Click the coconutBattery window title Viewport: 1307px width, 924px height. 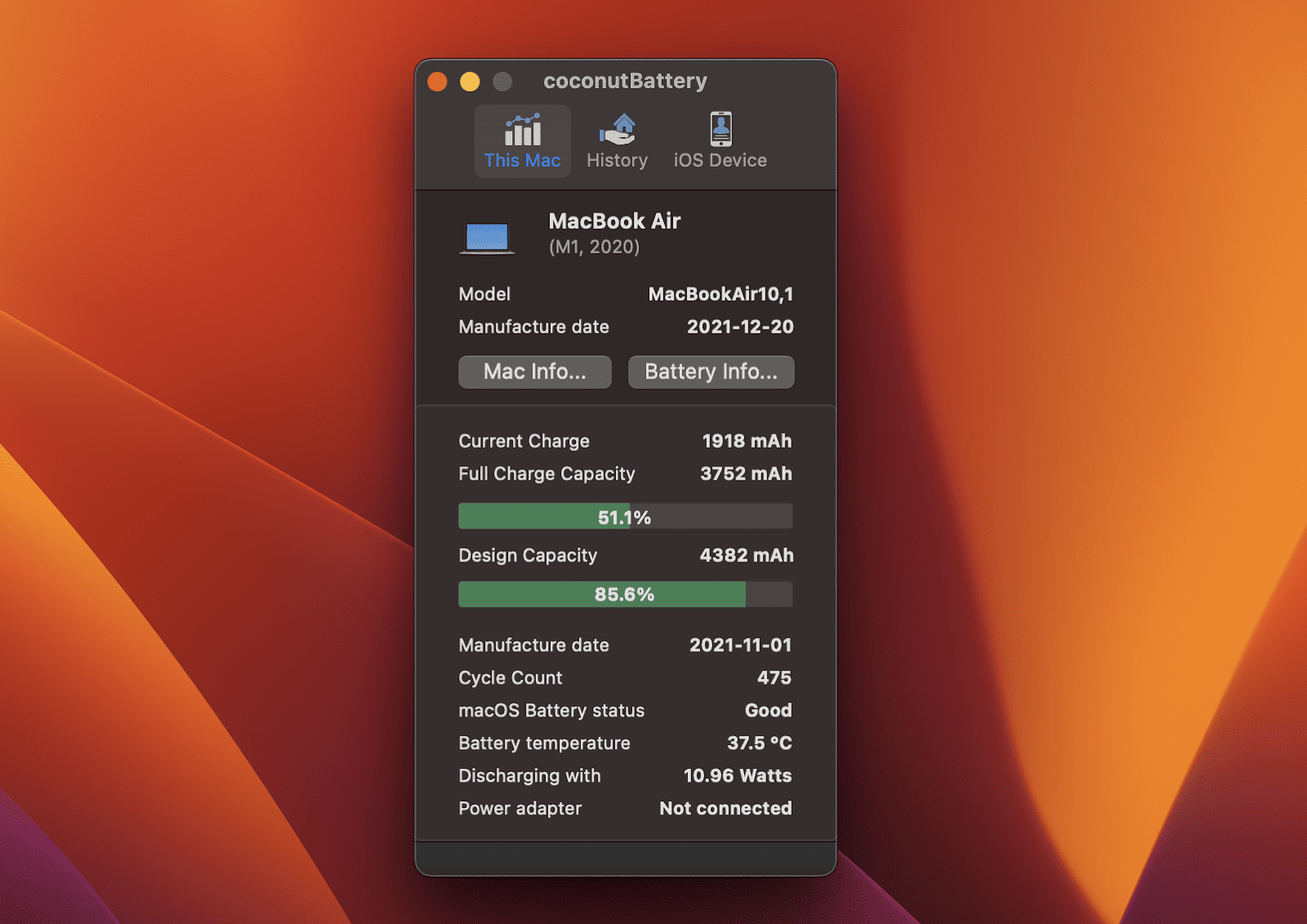click(x=626, y=81)
